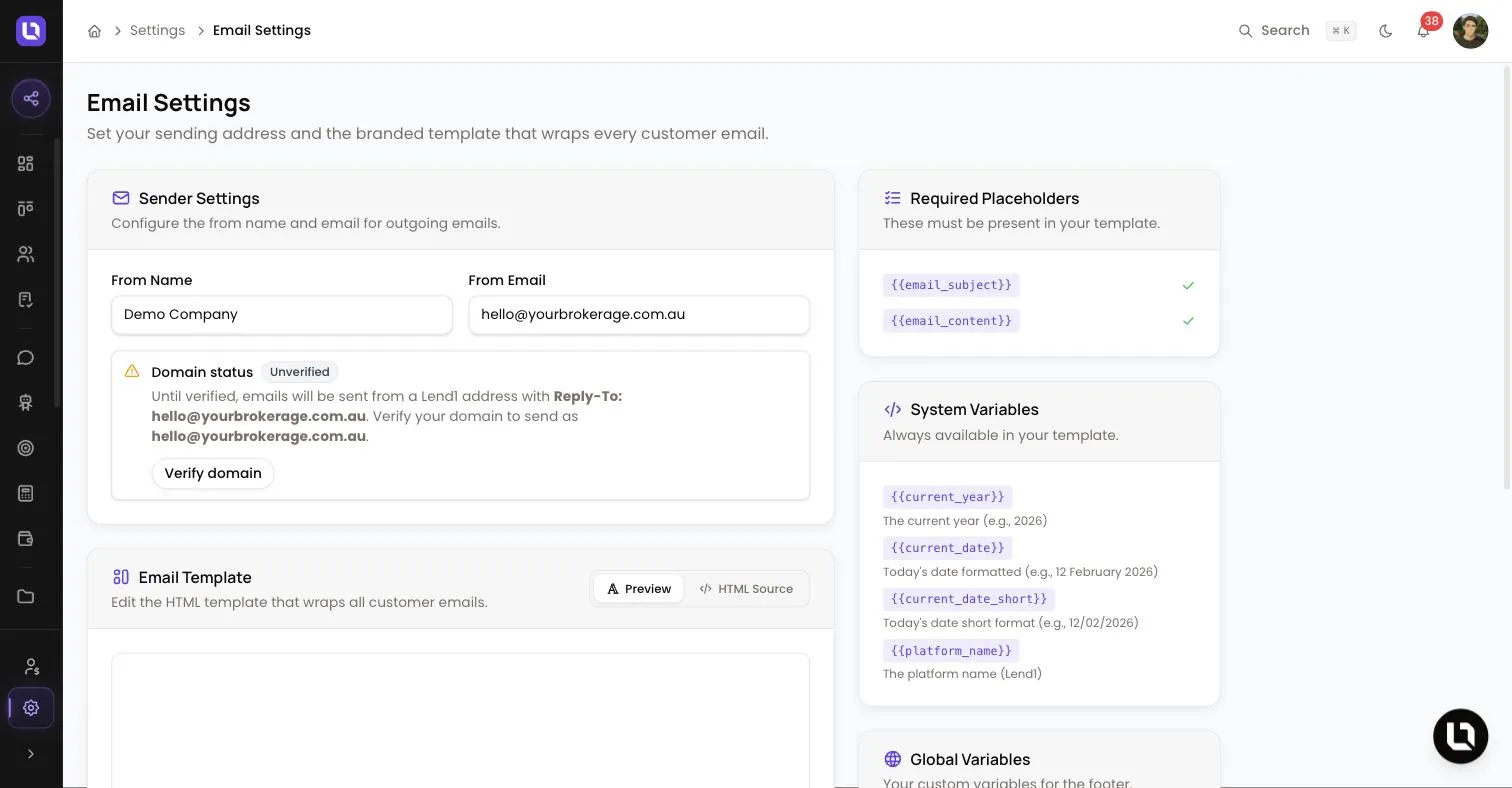Click the green check beside {{email_subject}}
The width and height of the screenshot is (1512, 788).
point(1188,286)
